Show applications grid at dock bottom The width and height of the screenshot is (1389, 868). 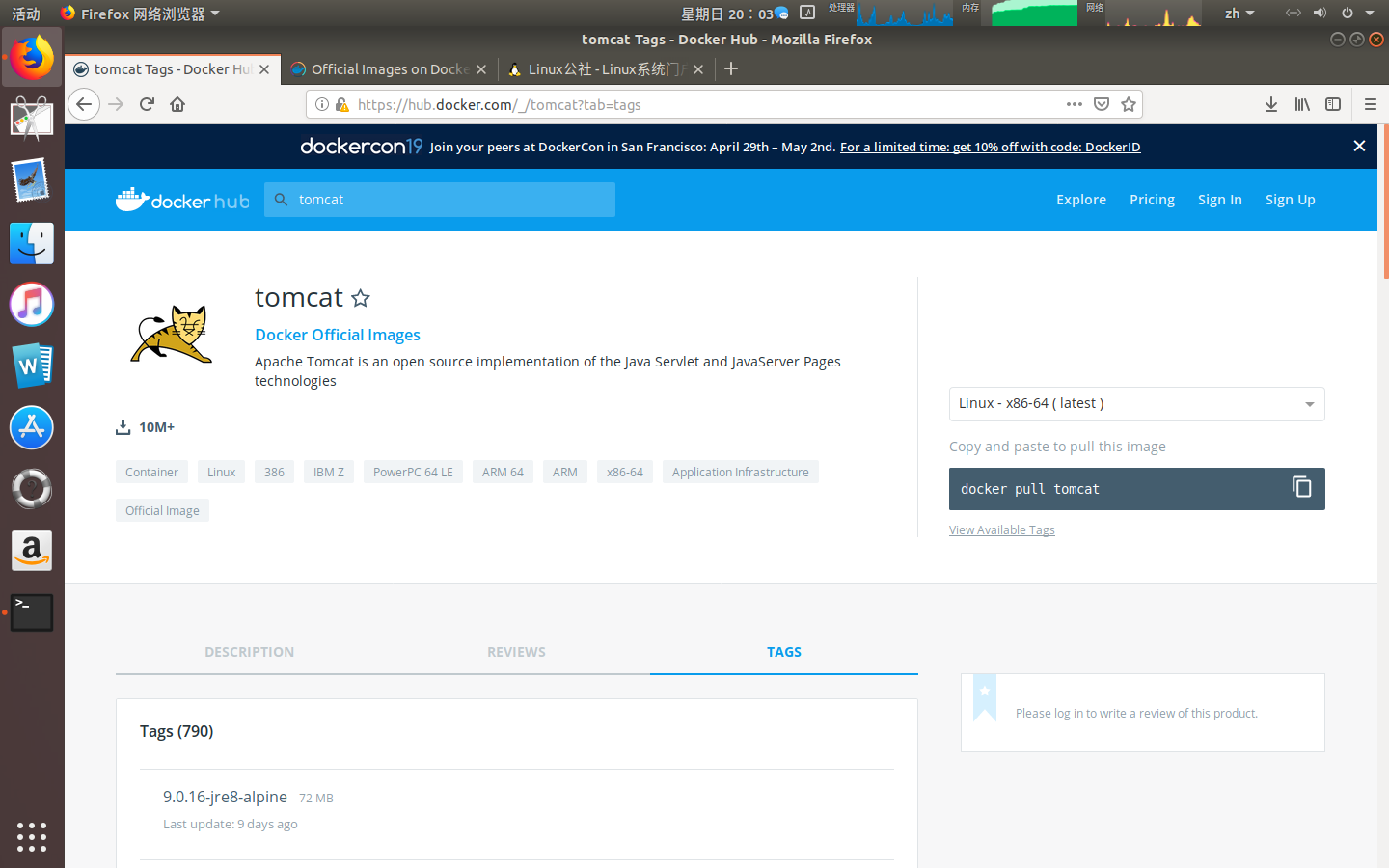32,836
